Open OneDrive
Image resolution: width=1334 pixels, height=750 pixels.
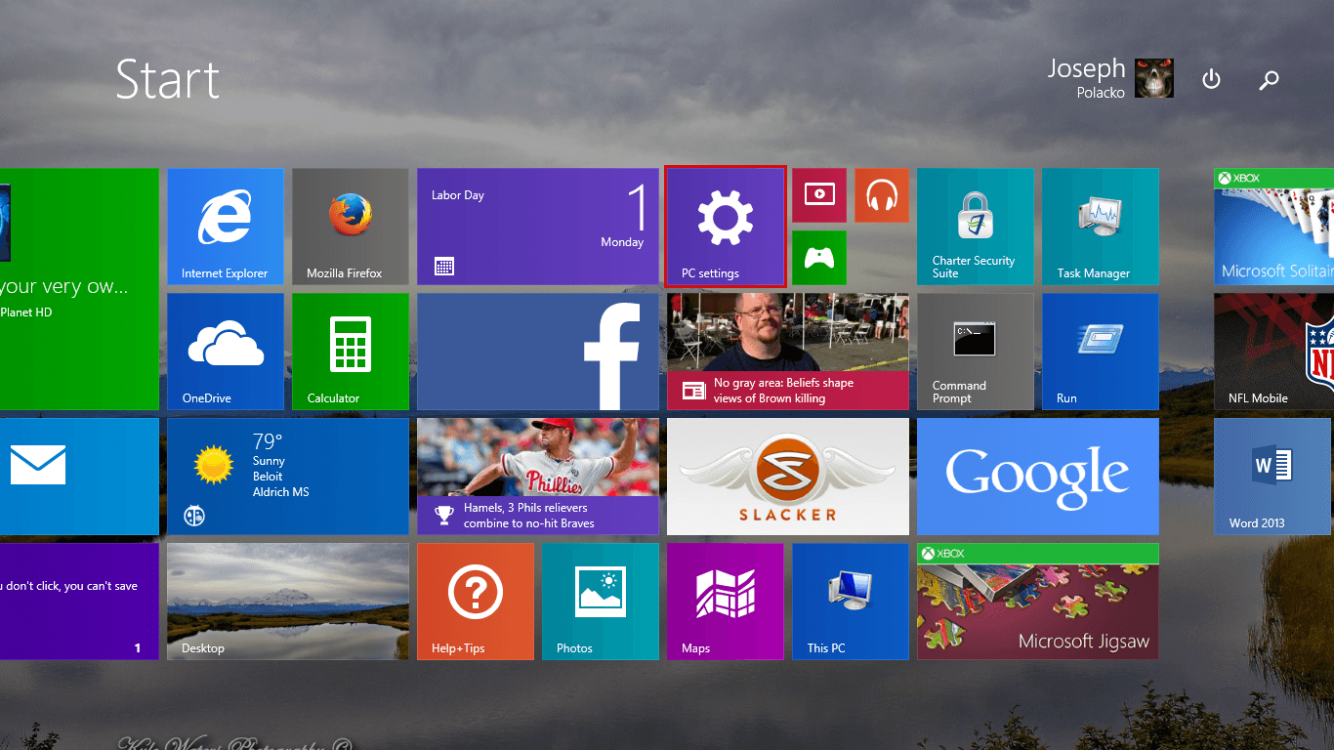coord(225,351)
